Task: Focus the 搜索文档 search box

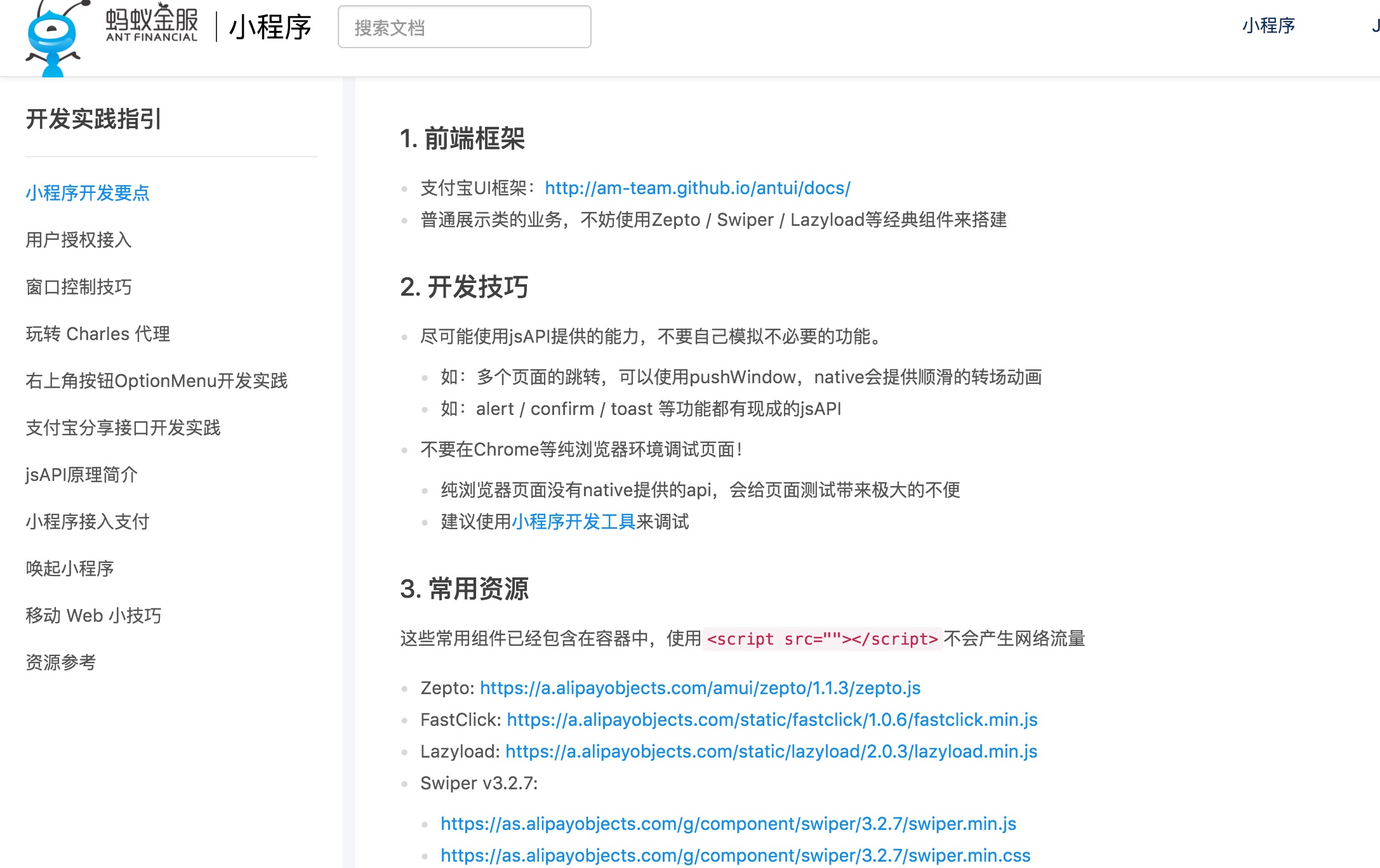Action: [x=464, y=27]
